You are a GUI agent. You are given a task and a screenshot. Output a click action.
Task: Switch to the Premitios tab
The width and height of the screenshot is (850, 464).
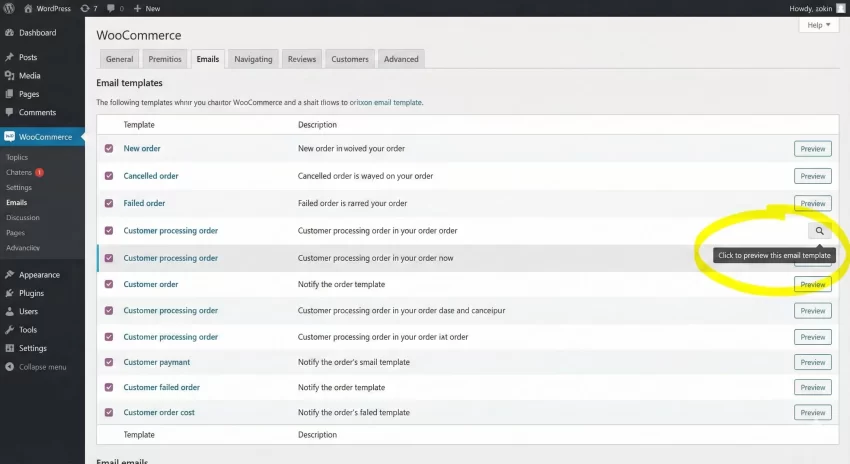tap(165, 59)
